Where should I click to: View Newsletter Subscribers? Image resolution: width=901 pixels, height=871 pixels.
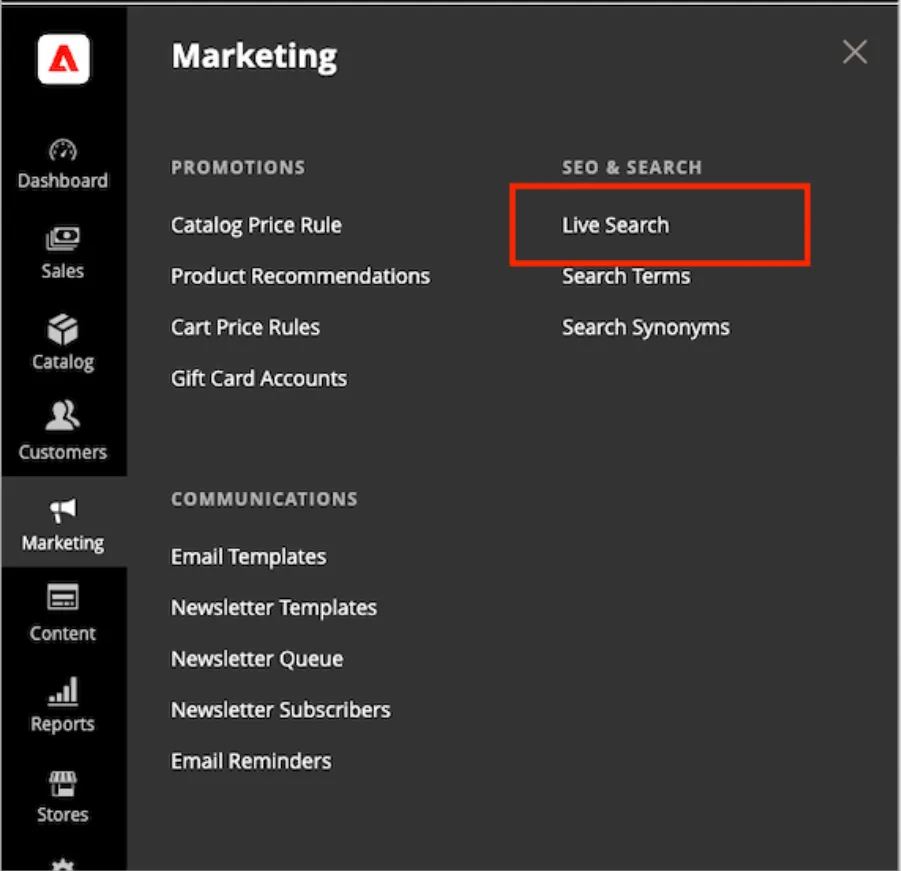pos(281,710)
